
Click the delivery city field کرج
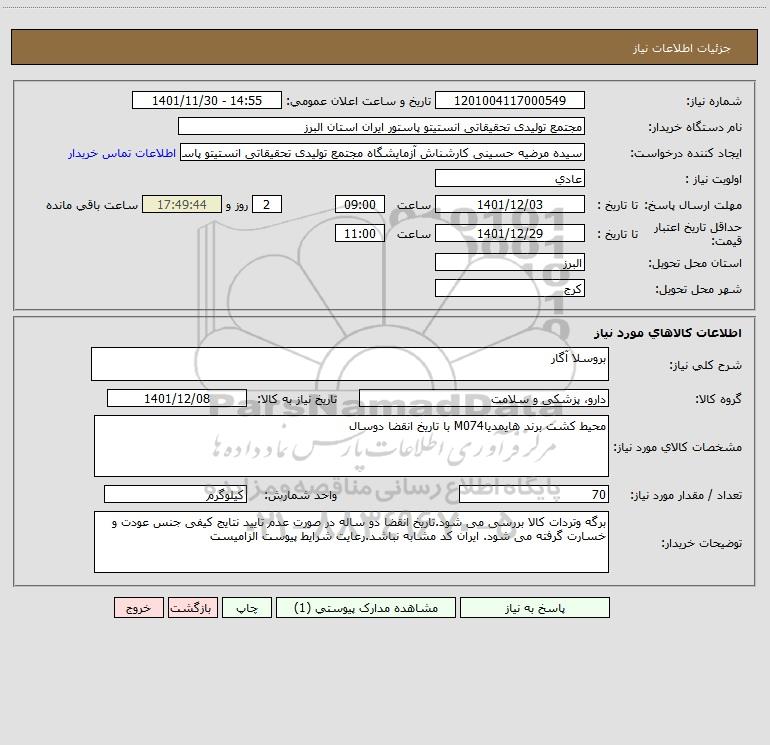510,288
